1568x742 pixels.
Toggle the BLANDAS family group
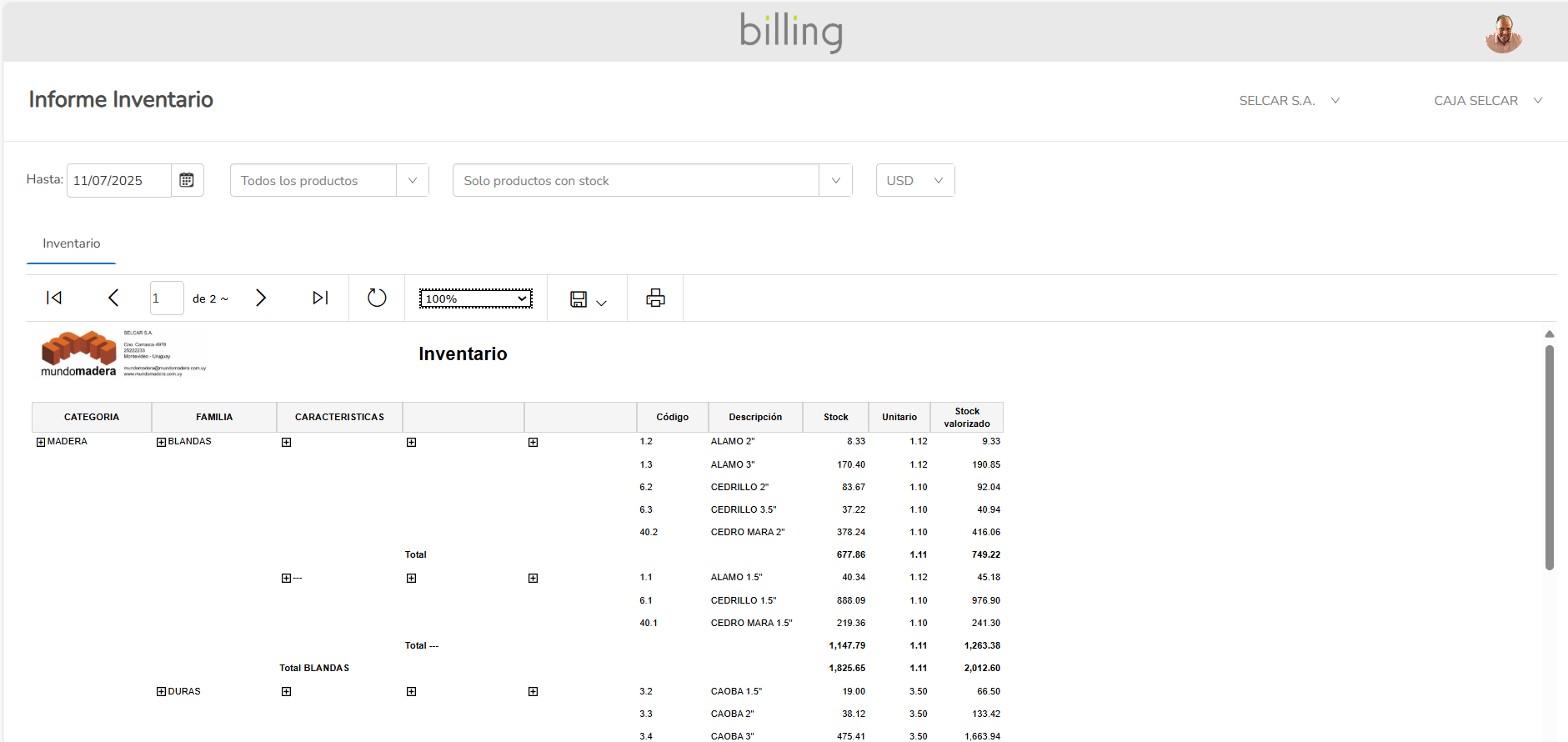[161, 442]
